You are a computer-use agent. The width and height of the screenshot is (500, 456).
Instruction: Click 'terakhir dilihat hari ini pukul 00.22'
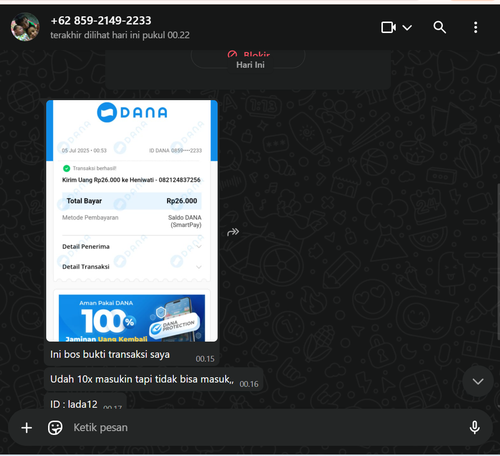coord(120,35)
